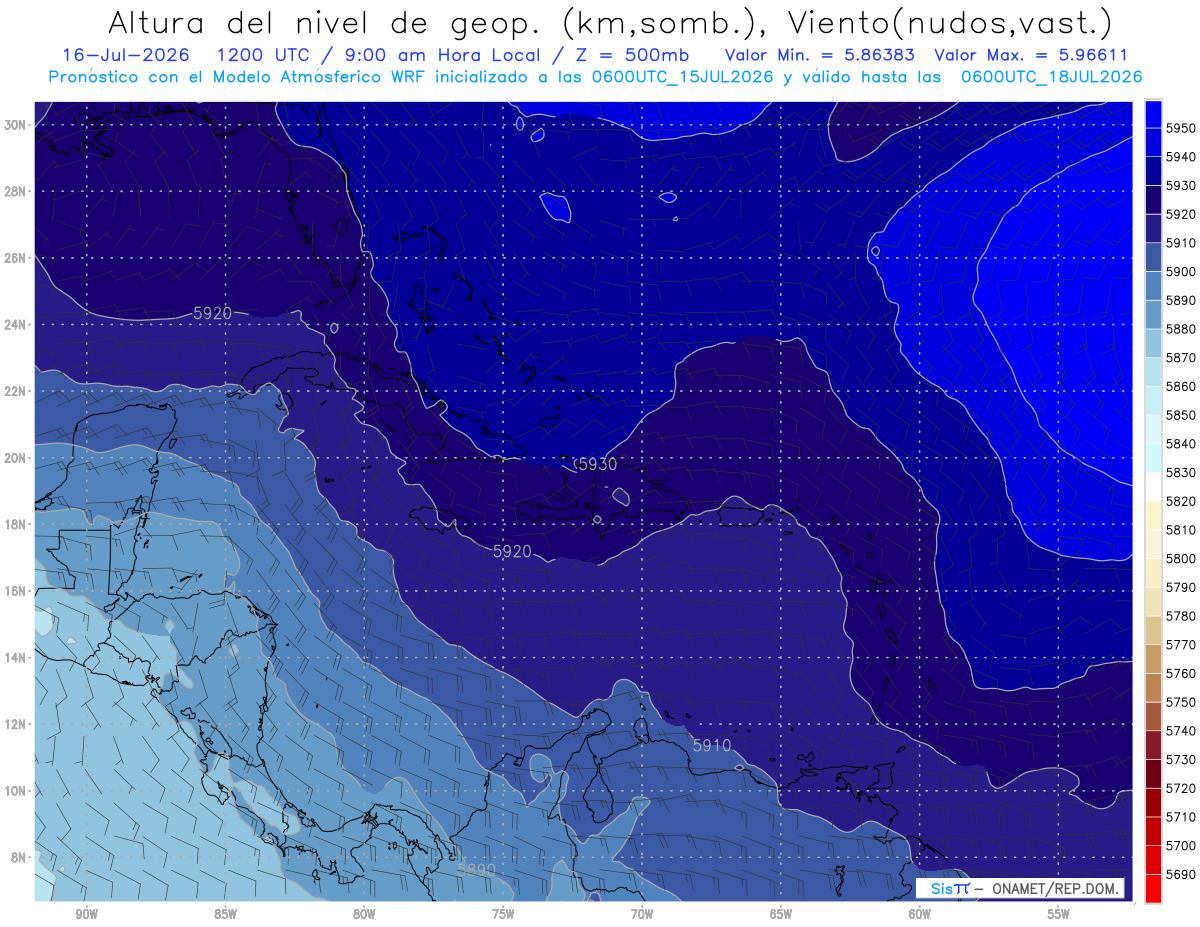The height and width of the screenshot is (927, 1200).
Task: Click the 5860 value on the color legend
Action: [x=1181, y=386]
